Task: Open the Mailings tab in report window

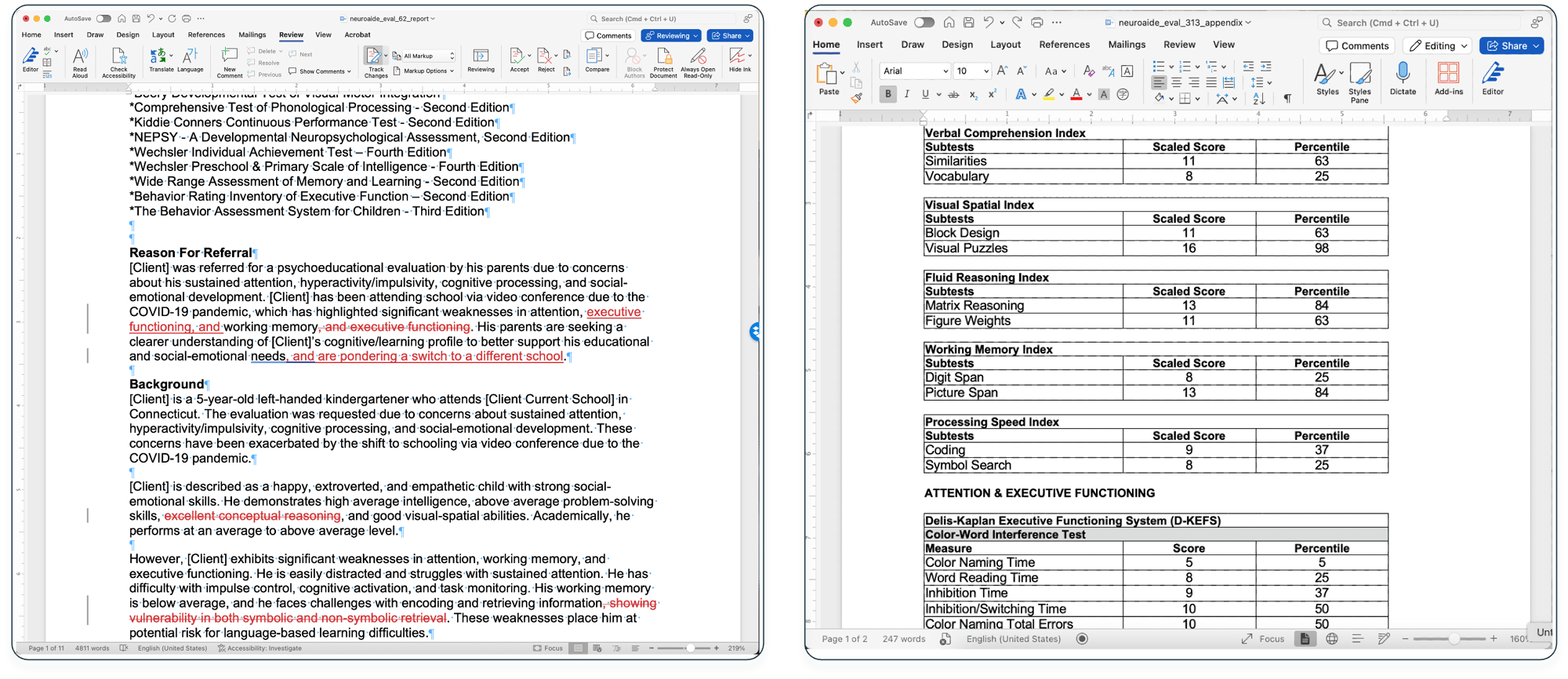Action: (252, 34)
